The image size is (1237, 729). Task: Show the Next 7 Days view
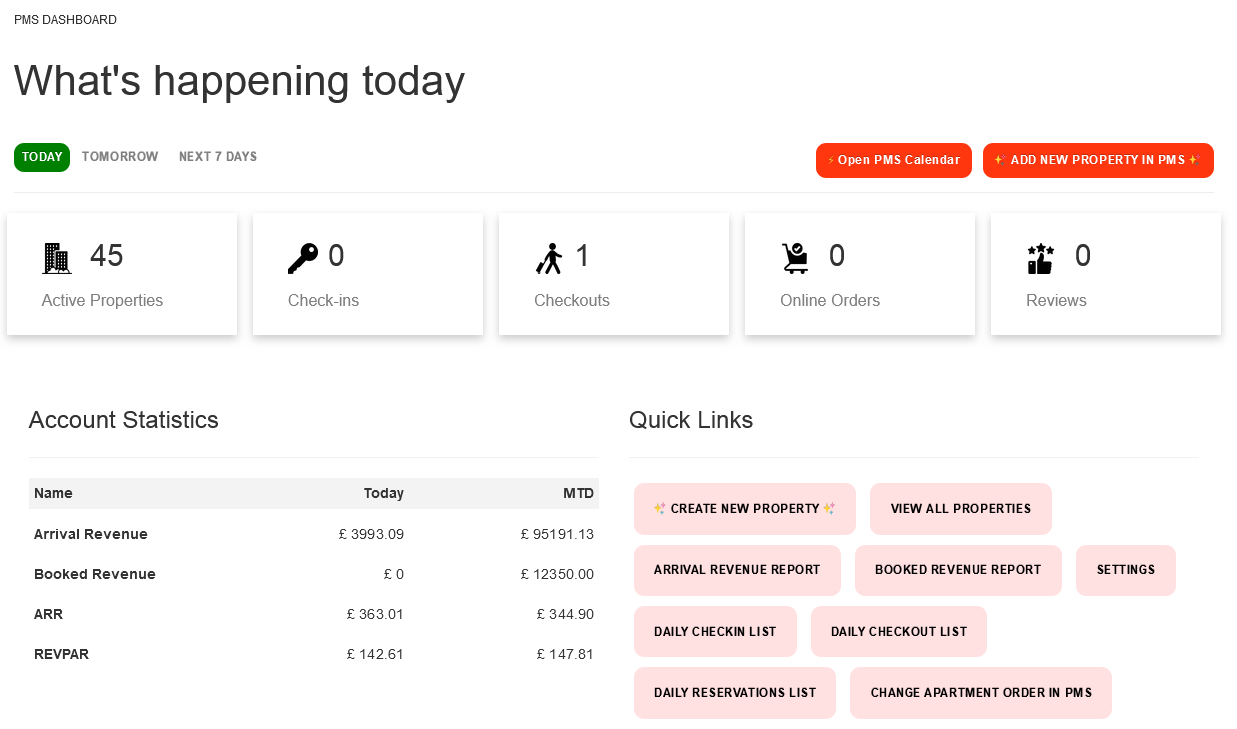218,157
